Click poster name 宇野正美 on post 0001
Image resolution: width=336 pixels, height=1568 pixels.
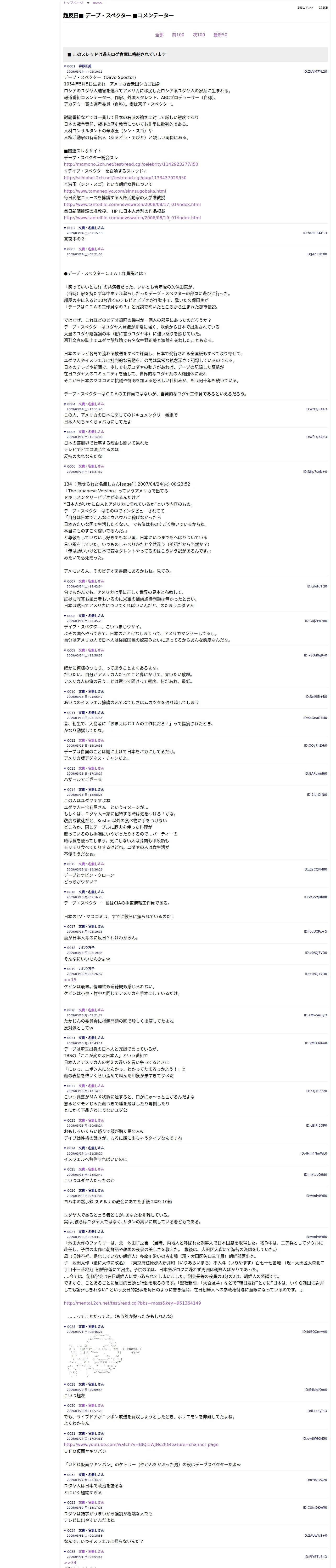click(85, 66)
